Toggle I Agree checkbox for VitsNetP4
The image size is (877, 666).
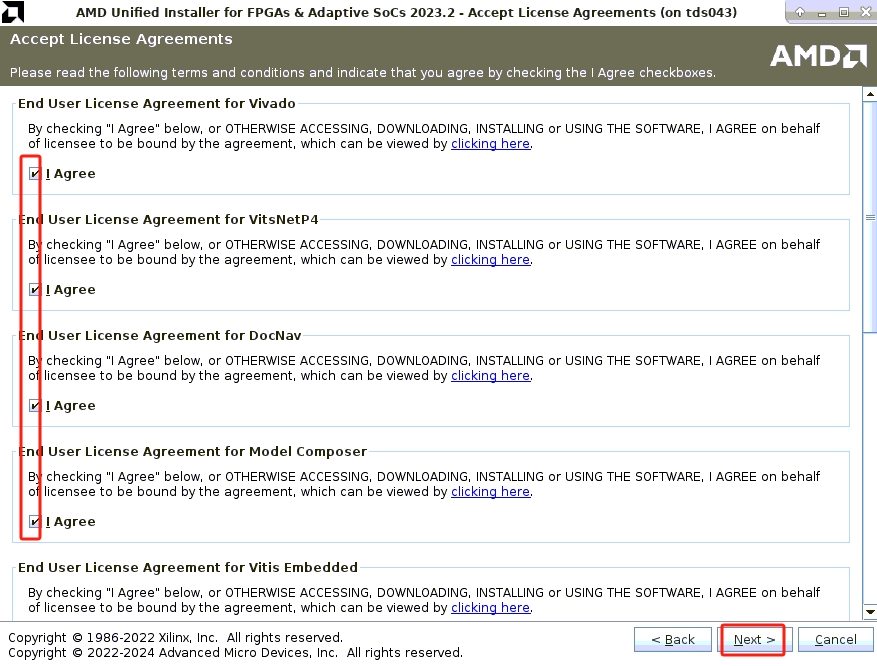coord(35,290)
